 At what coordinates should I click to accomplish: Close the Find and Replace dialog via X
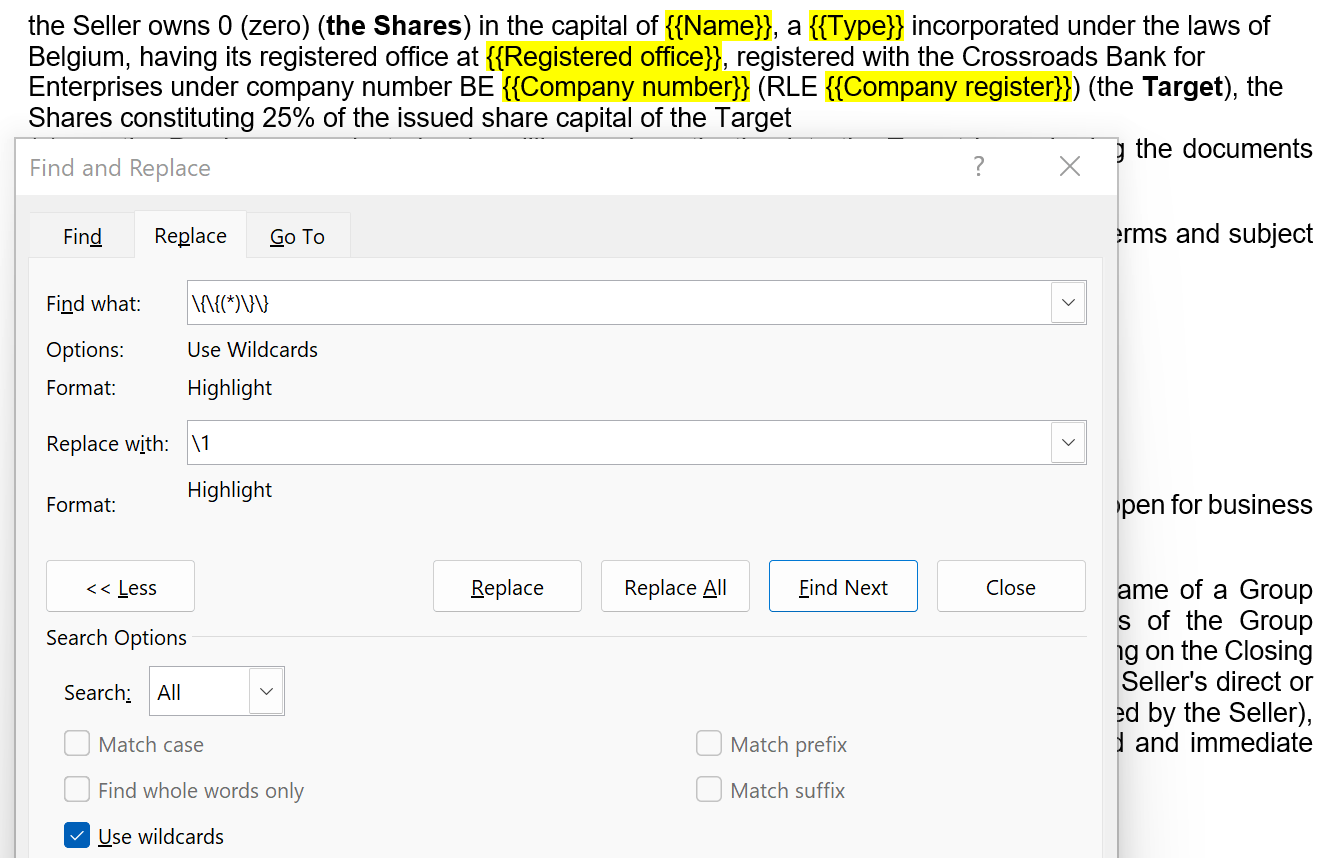(1069, 167)
